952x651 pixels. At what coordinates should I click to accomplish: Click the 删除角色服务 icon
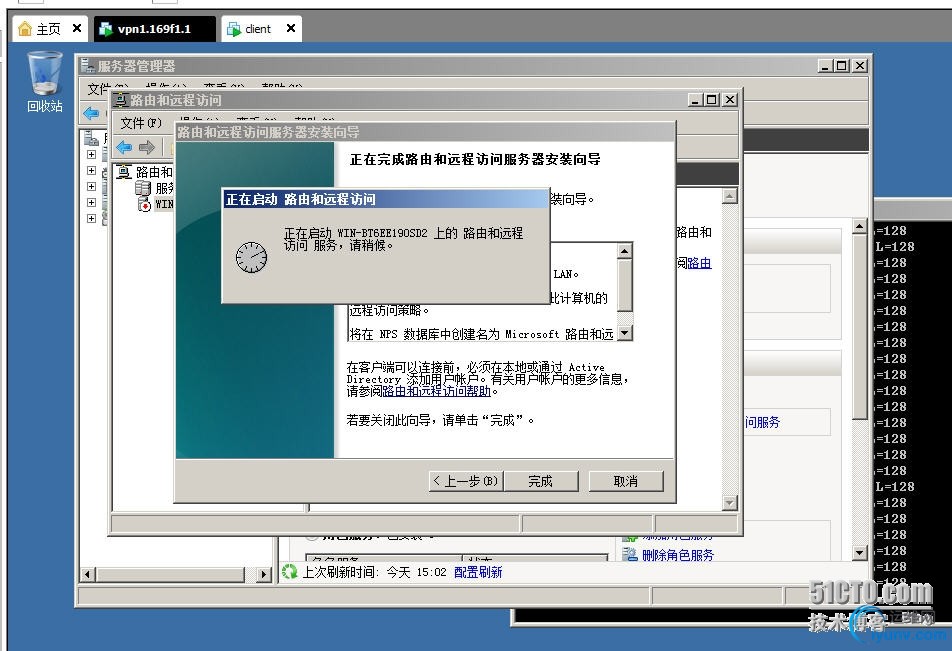pos(630,554)
